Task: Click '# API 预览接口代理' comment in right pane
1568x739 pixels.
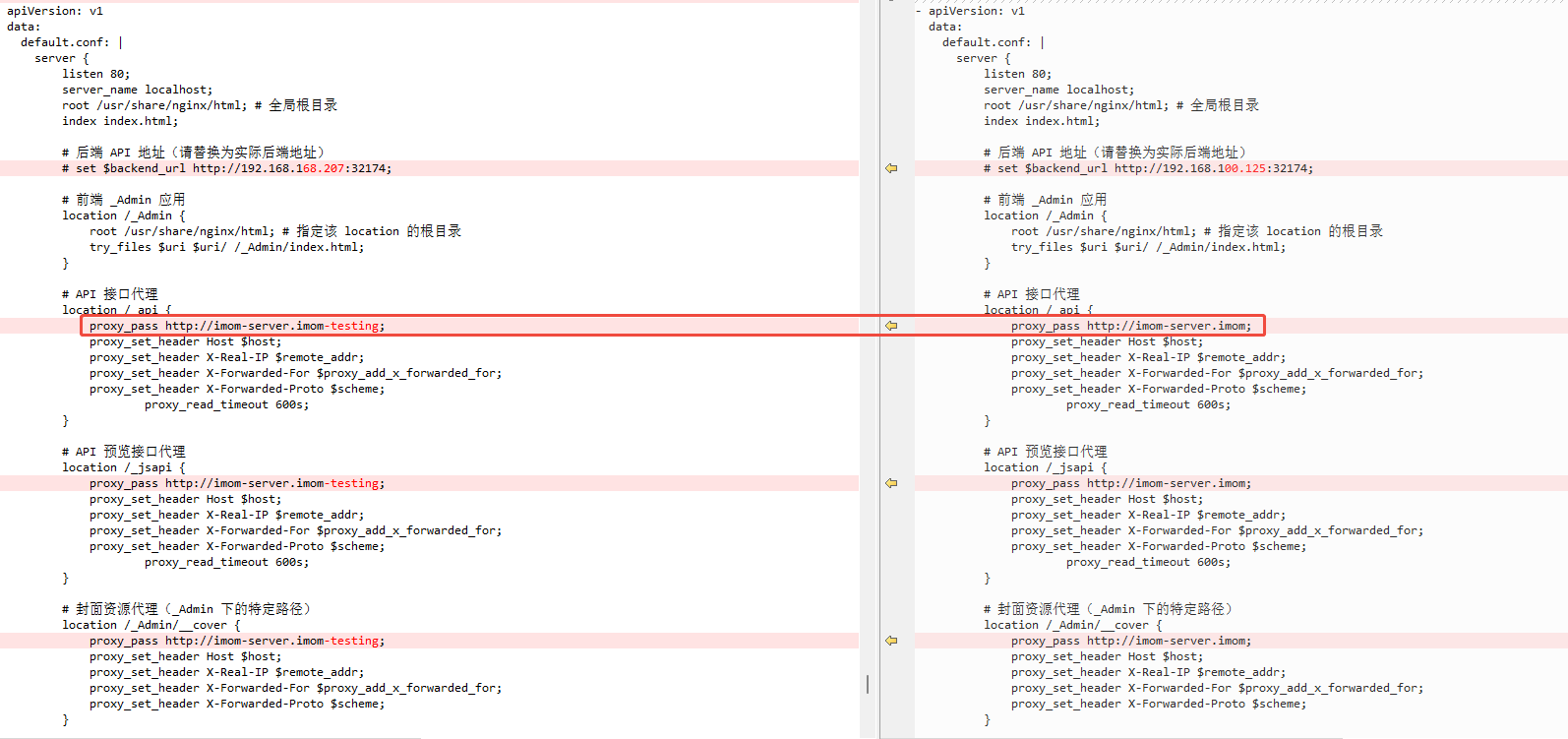Action: (1046, 452)
